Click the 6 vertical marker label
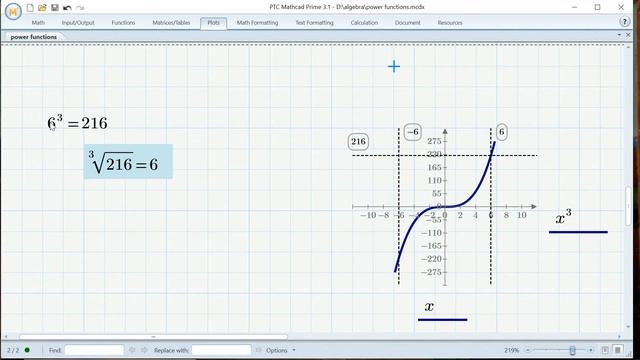640x360 pixels. click(x=502, y=132)
